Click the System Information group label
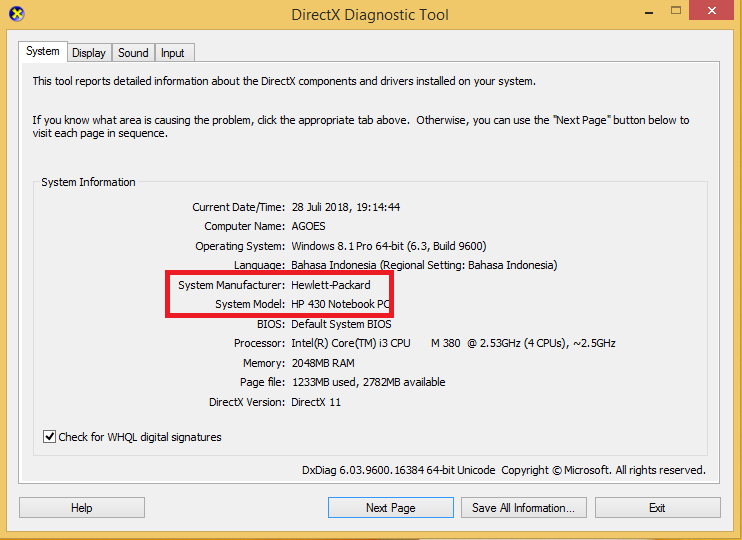The image size is (742, 540). tap(88, 182)
